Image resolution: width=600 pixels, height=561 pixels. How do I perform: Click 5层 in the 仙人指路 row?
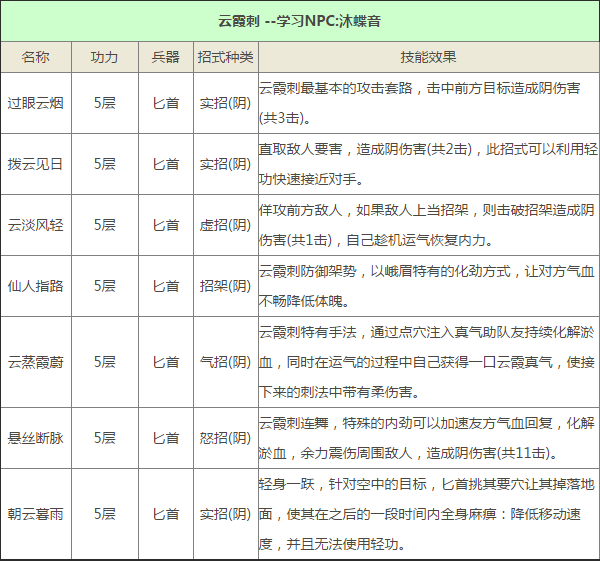coord(105,286)
